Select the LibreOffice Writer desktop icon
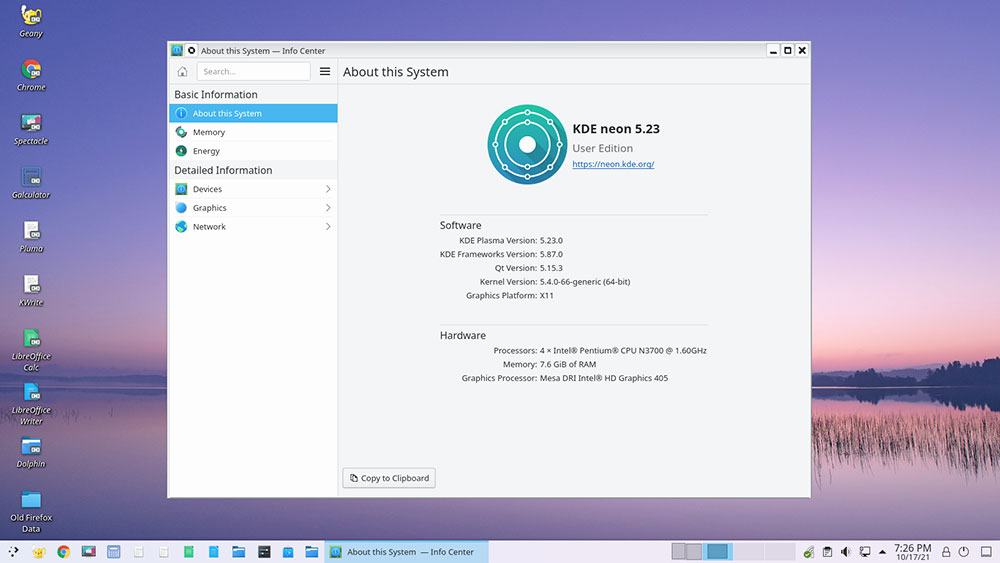The width and height of the screenshot is (1000, 563). (x=31, y=404)
